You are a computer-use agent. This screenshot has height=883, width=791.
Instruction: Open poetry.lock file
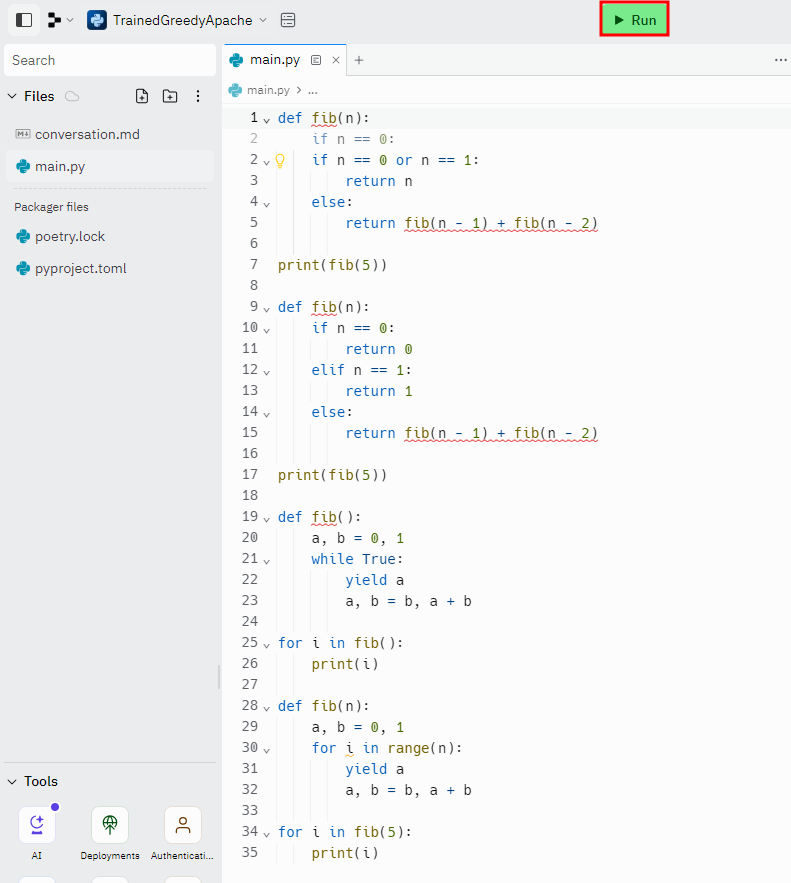click(x=110, y=237)
